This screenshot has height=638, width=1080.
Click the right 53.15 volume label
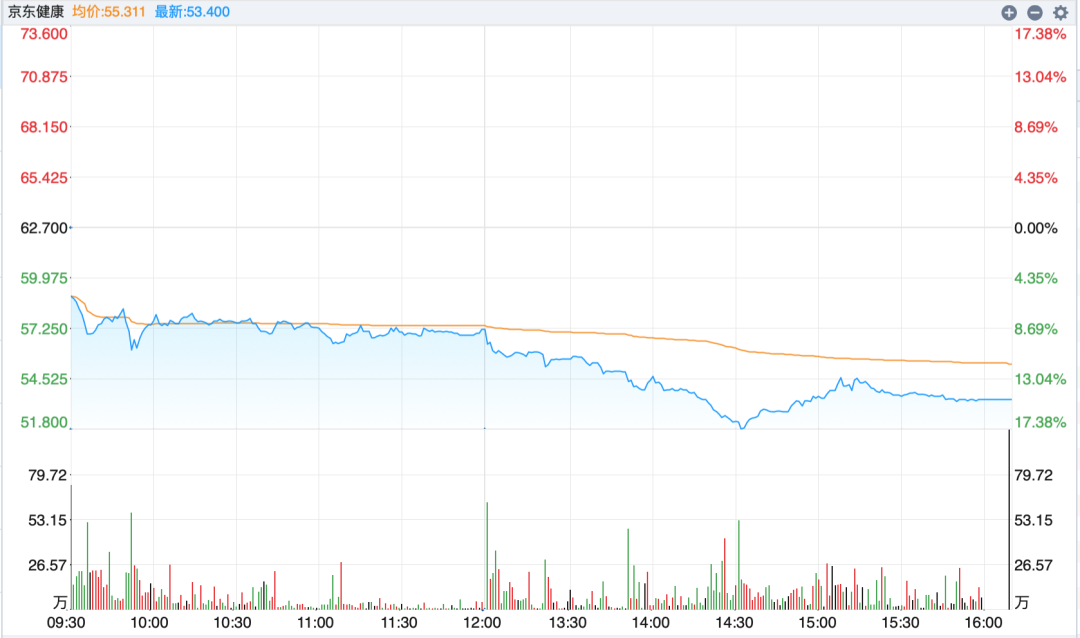(x=1034, y=520)
